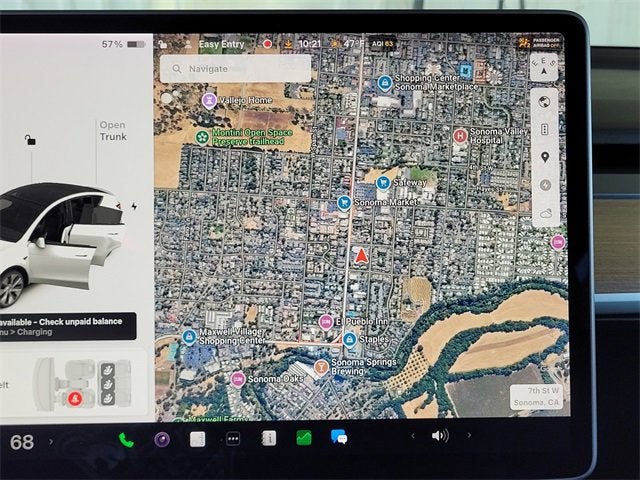Toggle traffic light display on map
This screenshot has height=480, width=640.
[x=545, y=129]
